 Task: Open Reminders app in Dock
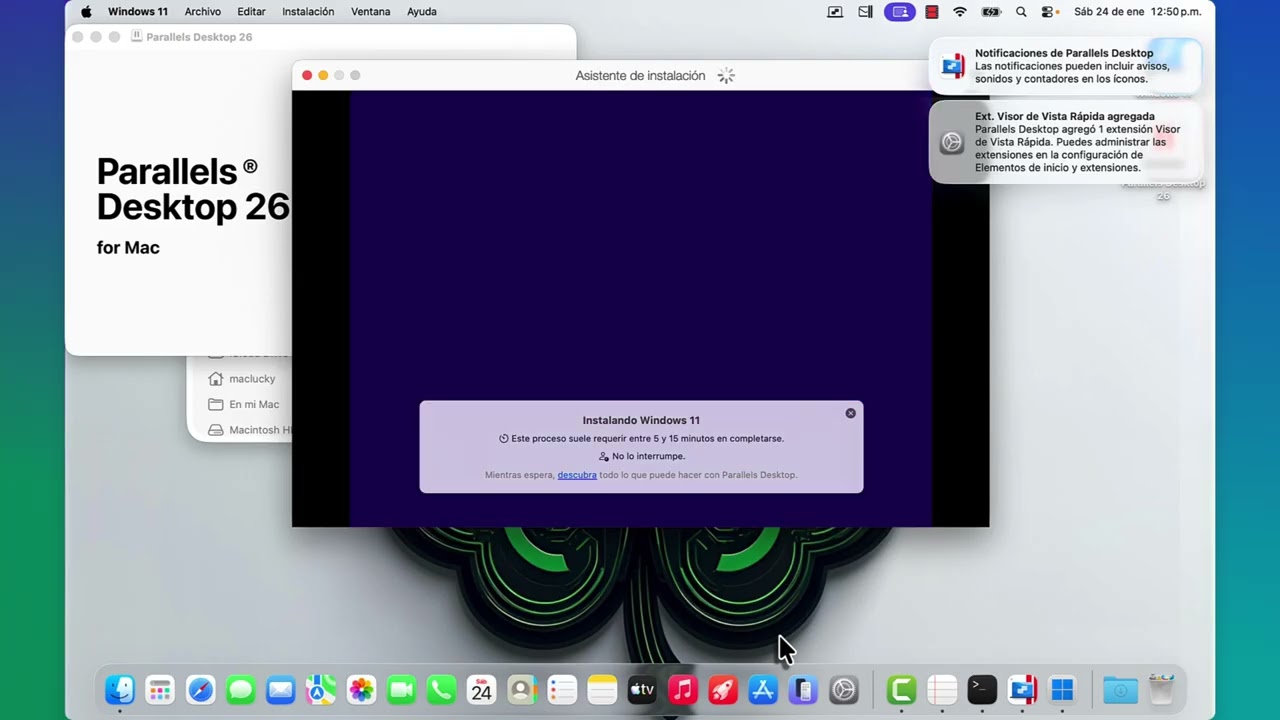pyautogui.click(x=562, y=690)
